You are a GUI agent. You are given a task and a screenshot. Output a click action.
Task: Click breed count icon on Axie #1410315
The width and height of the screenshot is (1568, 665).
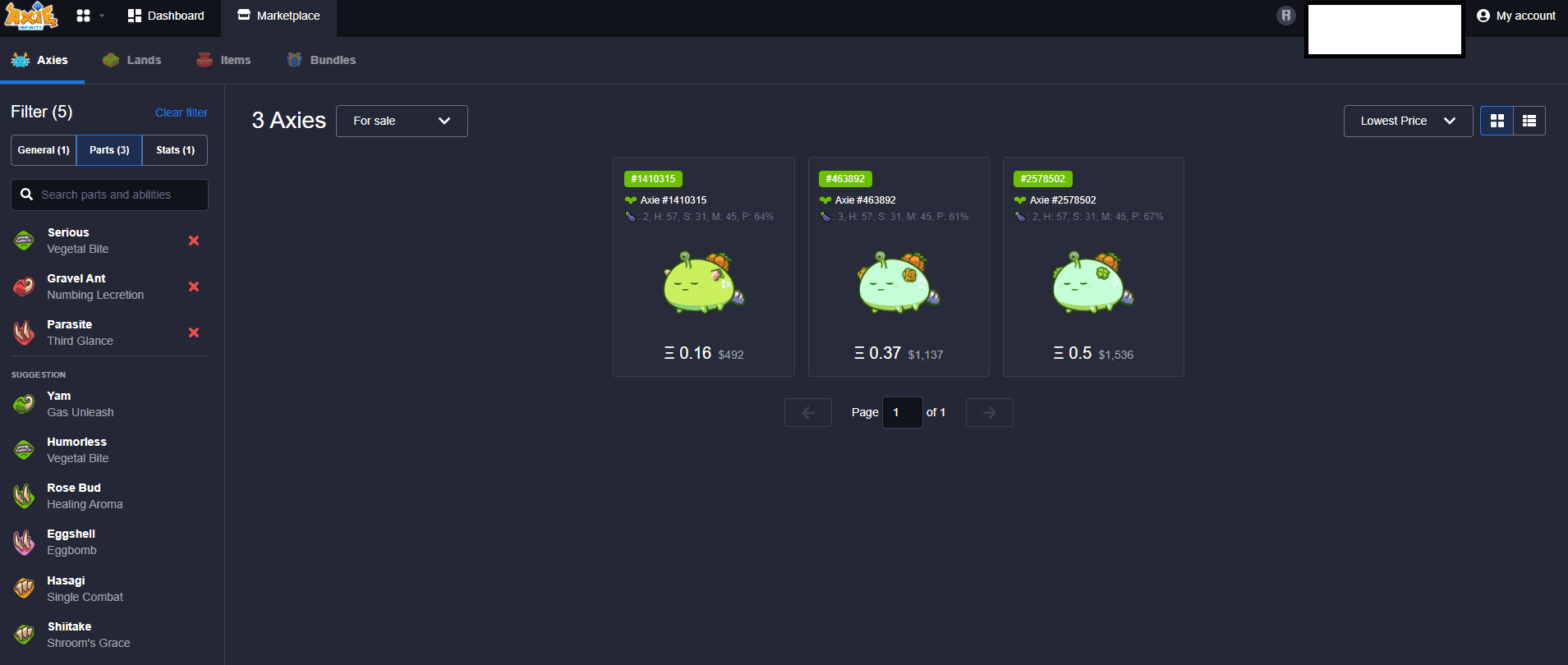pyautogui.click(x=631, y=217)
